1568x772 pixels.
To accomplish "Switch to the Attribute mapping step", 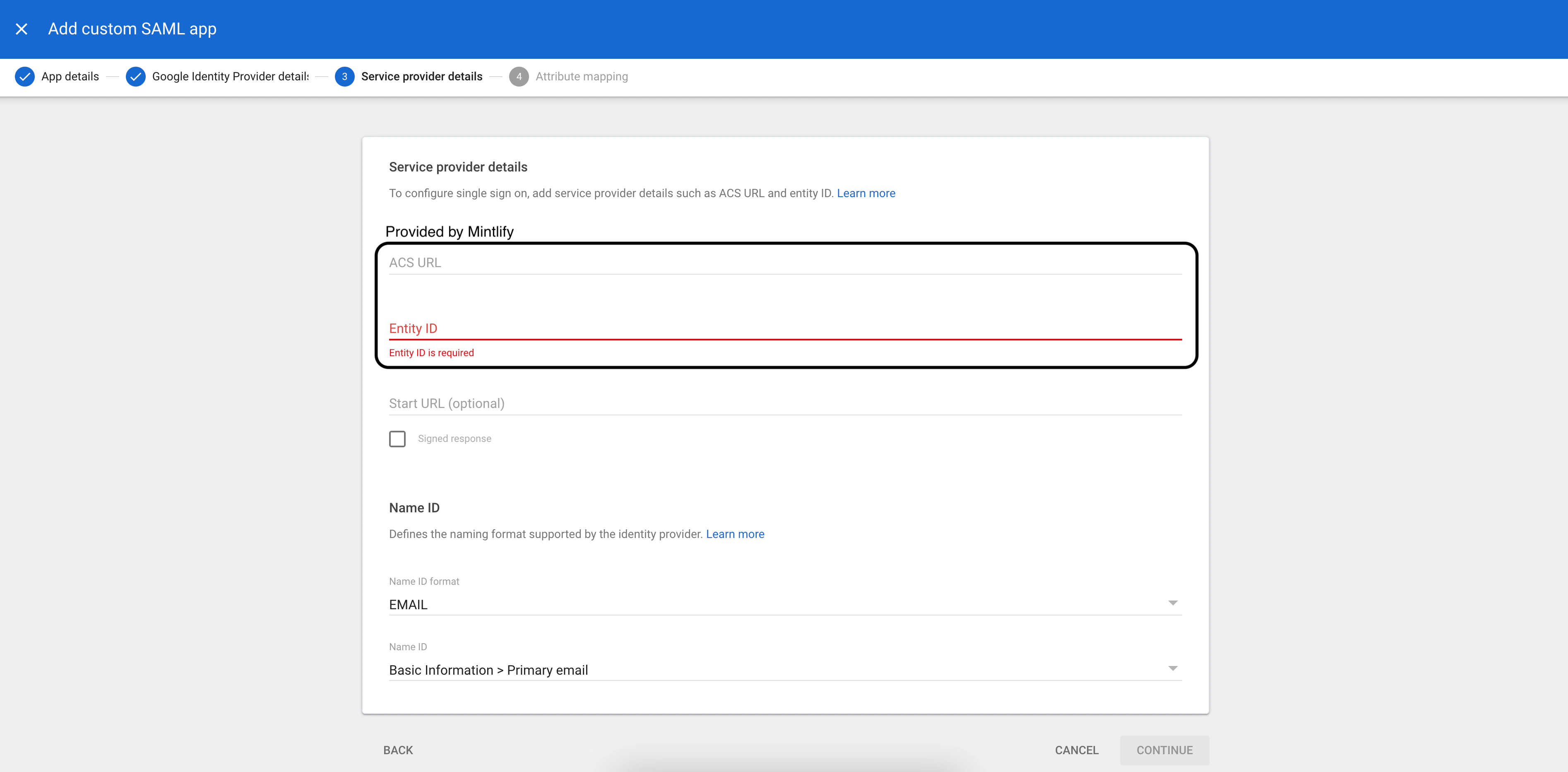I will click(x=581, y=76).
